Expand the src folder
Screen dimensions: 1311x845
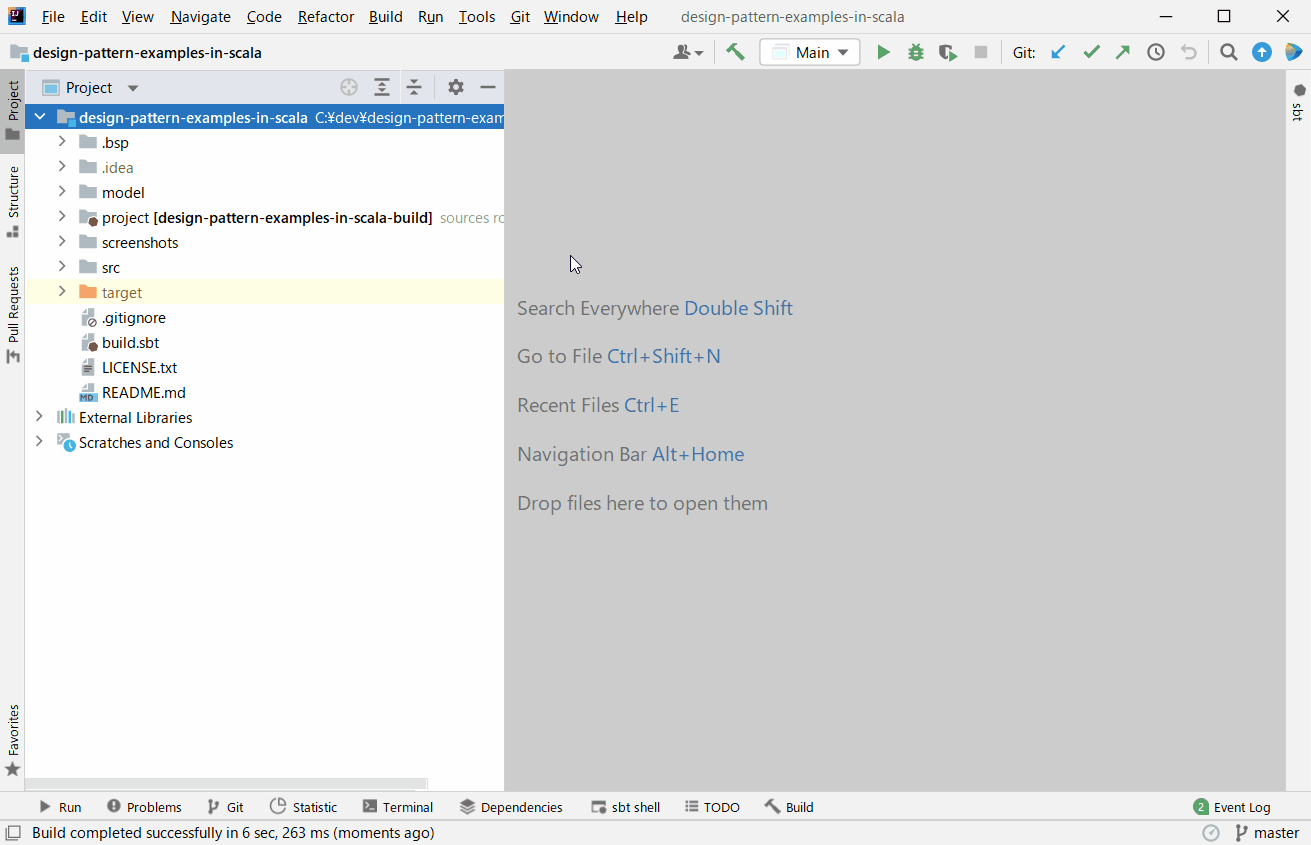[62, 267]
